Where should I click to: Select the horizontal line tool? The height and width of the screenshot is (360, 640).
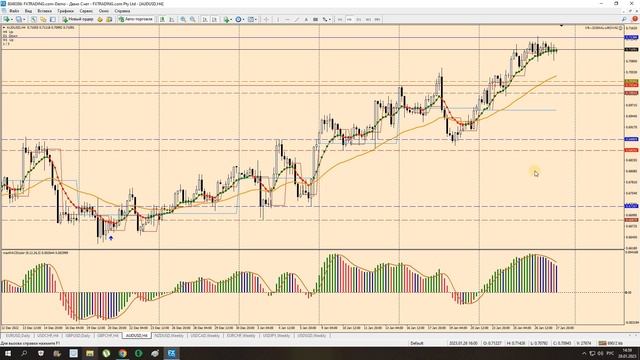[287, 19]
